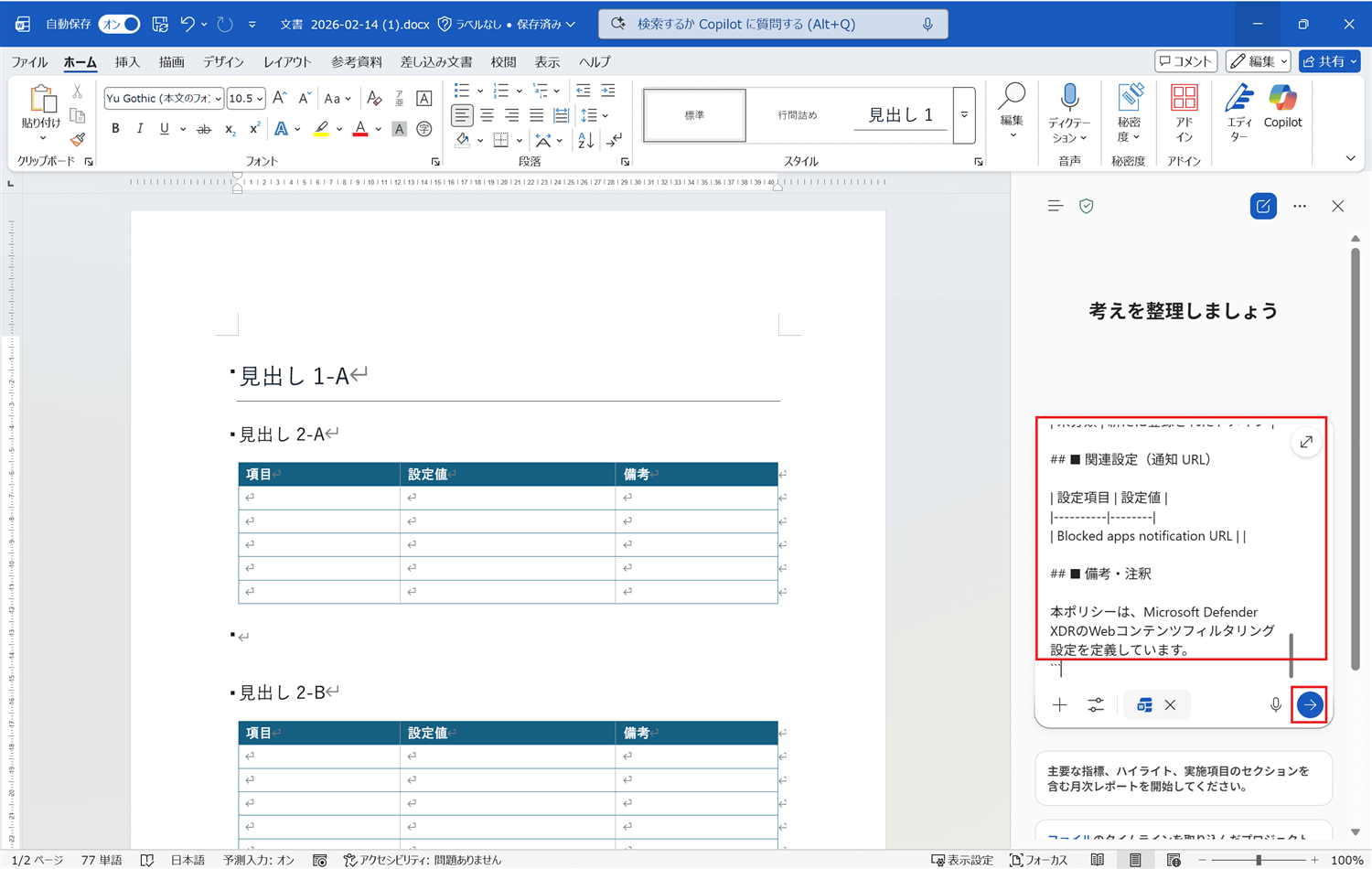This screenshot has height=869, width=1372.
Task: Center align the paragraph text
Action: (x=487, y=115)
